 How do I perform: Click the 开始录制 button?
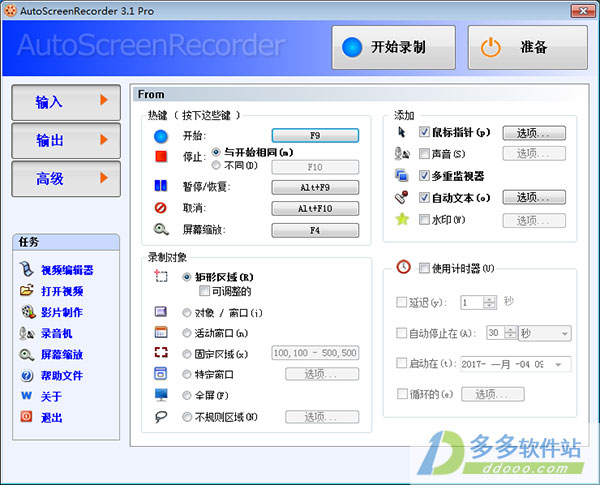[394, 47]
